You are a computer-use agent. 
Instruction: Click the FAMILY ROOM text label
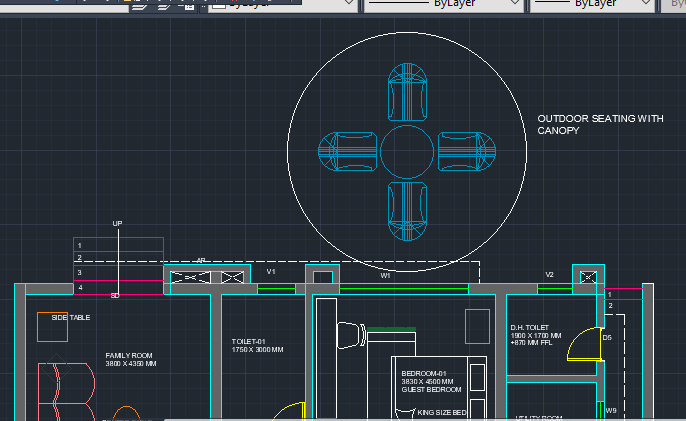tap(129, 356)
